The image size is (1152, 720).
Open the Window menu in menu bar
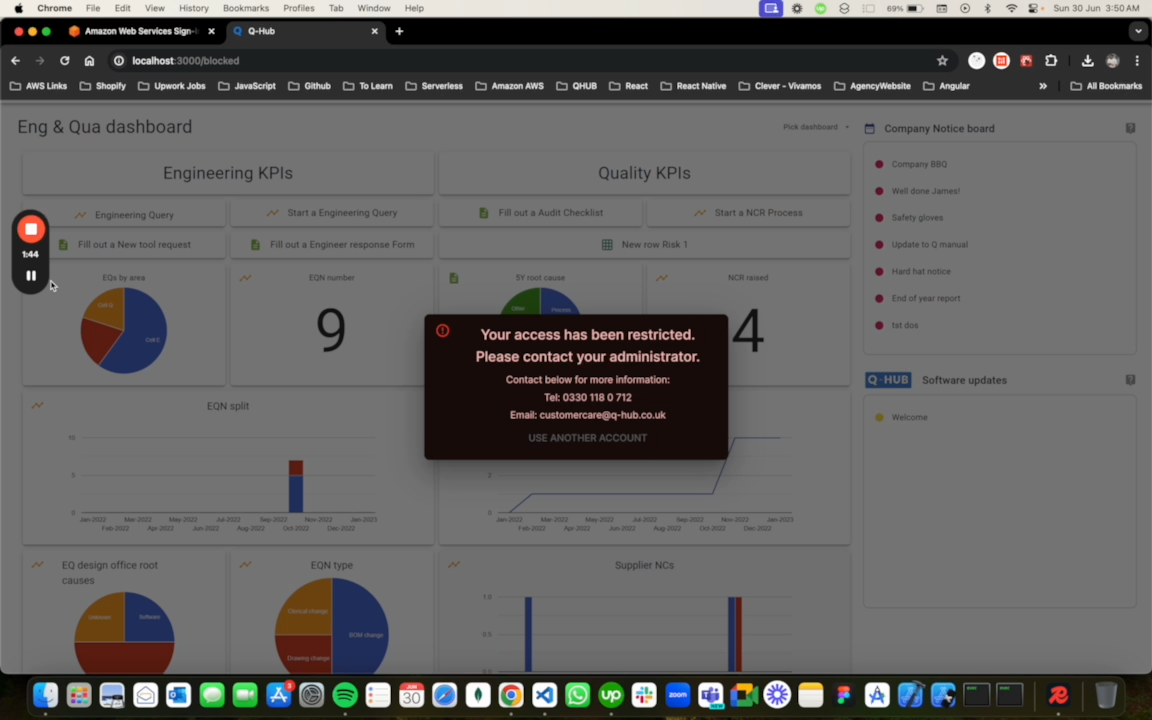[373, 8]
